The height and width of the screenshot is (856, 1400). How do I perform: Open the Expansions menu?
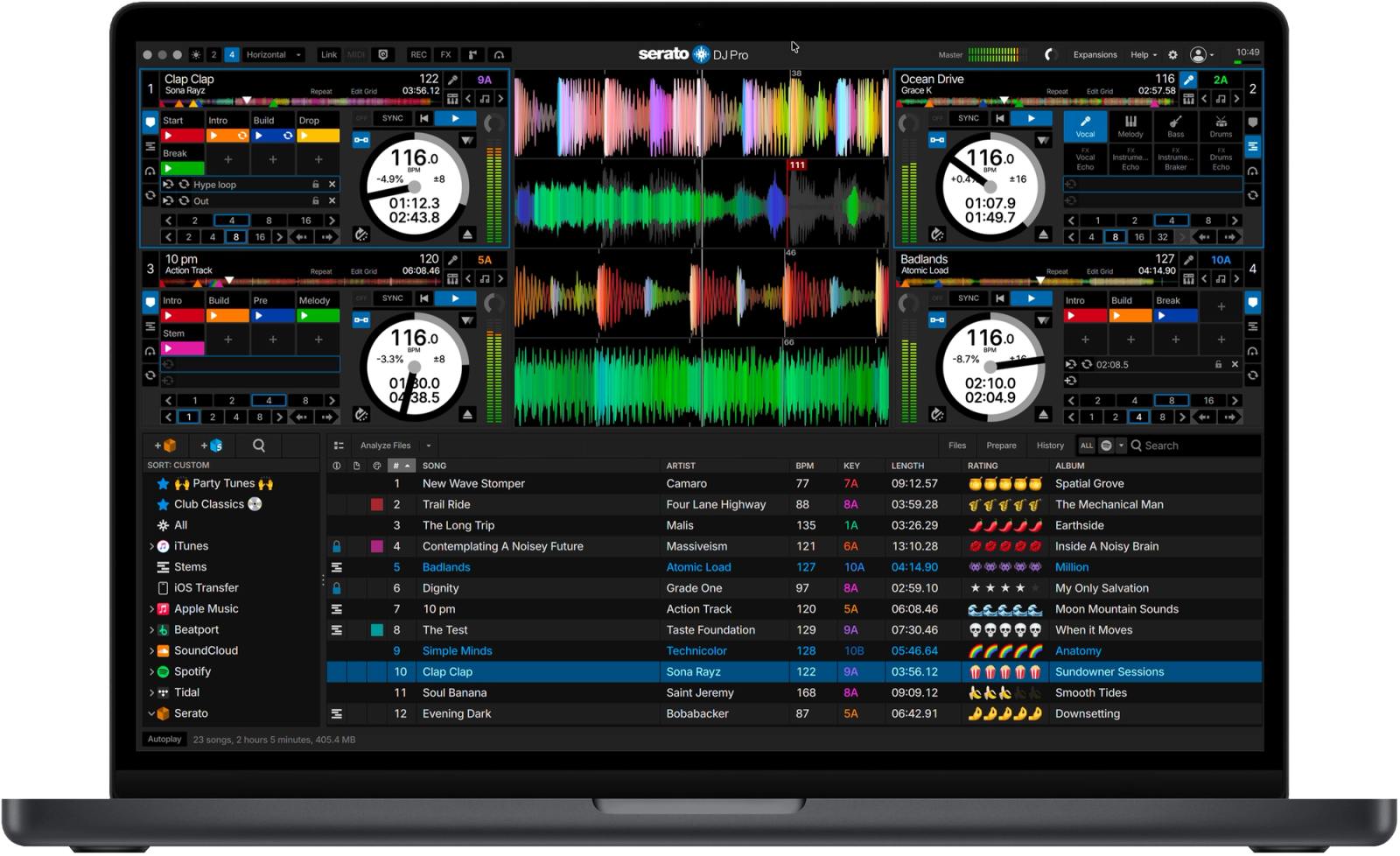coord(1095,55)
